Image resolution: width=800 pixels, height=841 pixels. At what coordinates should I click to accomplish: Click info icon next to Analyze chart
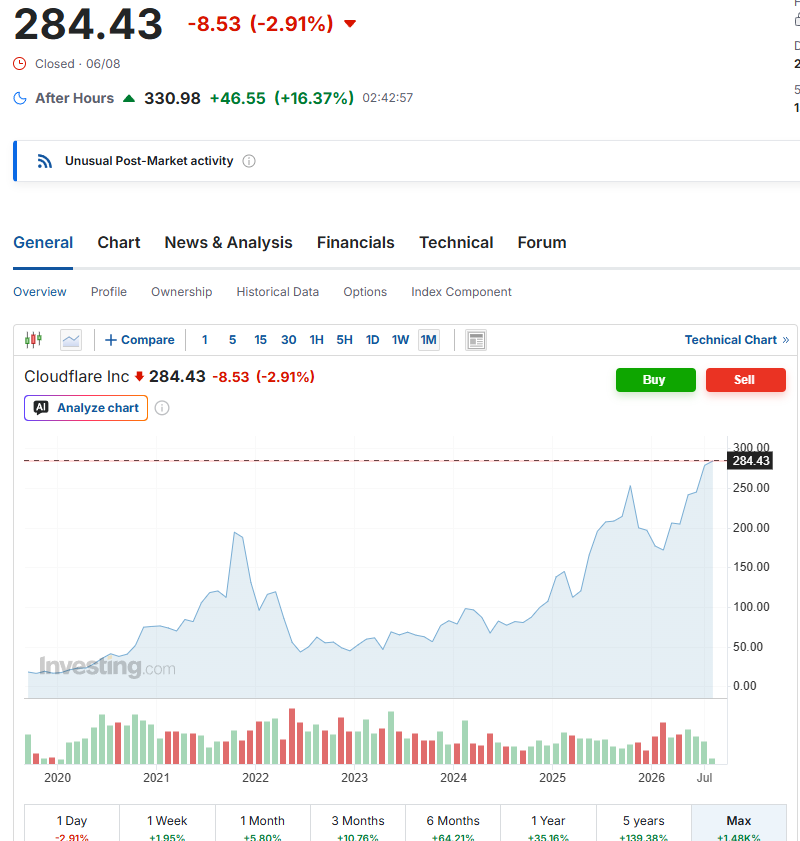click(x=162, y=408)
